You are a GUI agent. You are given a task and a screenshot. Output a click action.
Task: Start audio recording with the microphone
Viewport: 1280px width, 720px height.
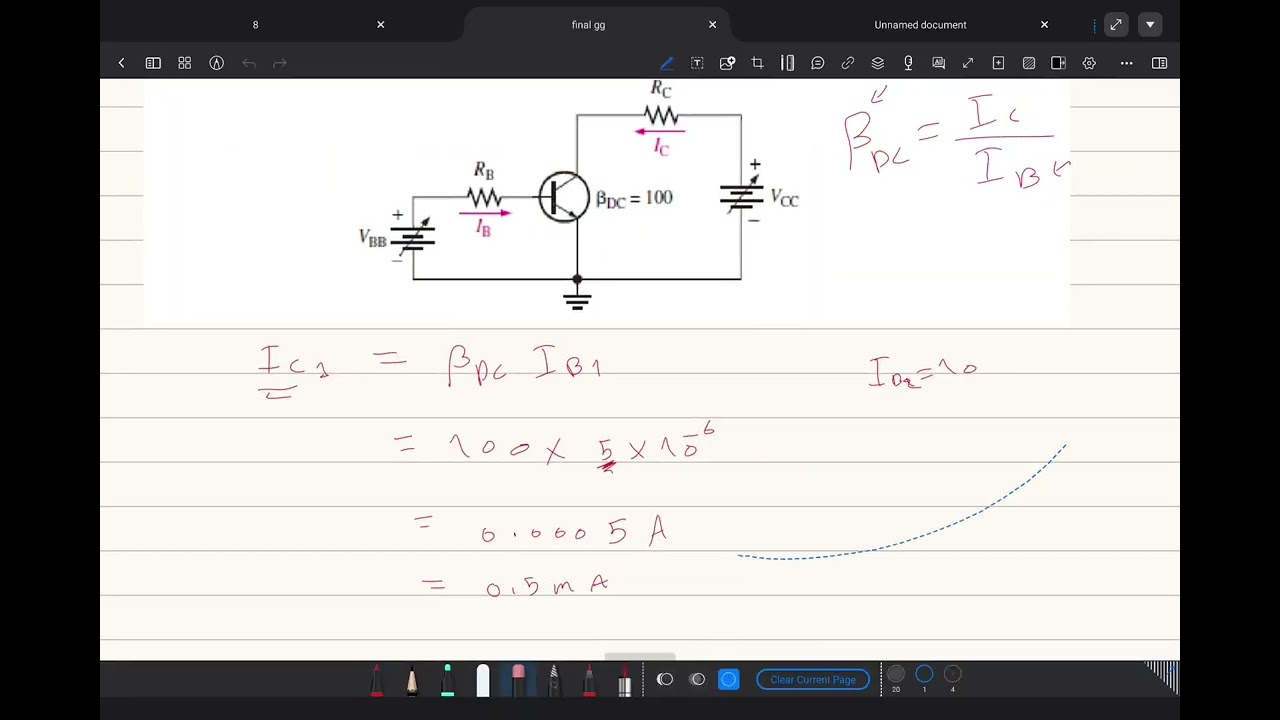click(x=908, y=63)
